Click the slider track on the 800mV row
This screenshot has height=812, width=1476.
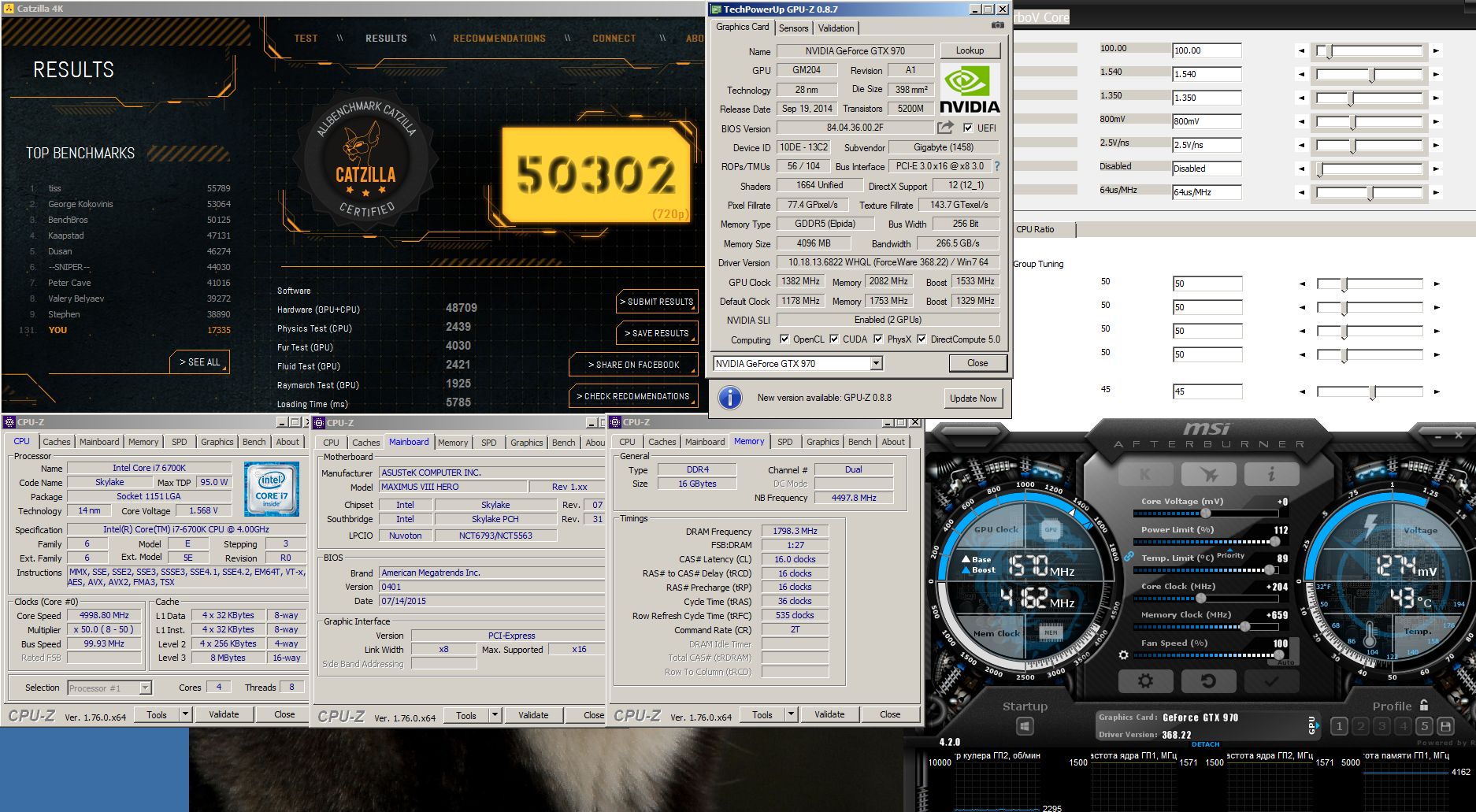1369,121
